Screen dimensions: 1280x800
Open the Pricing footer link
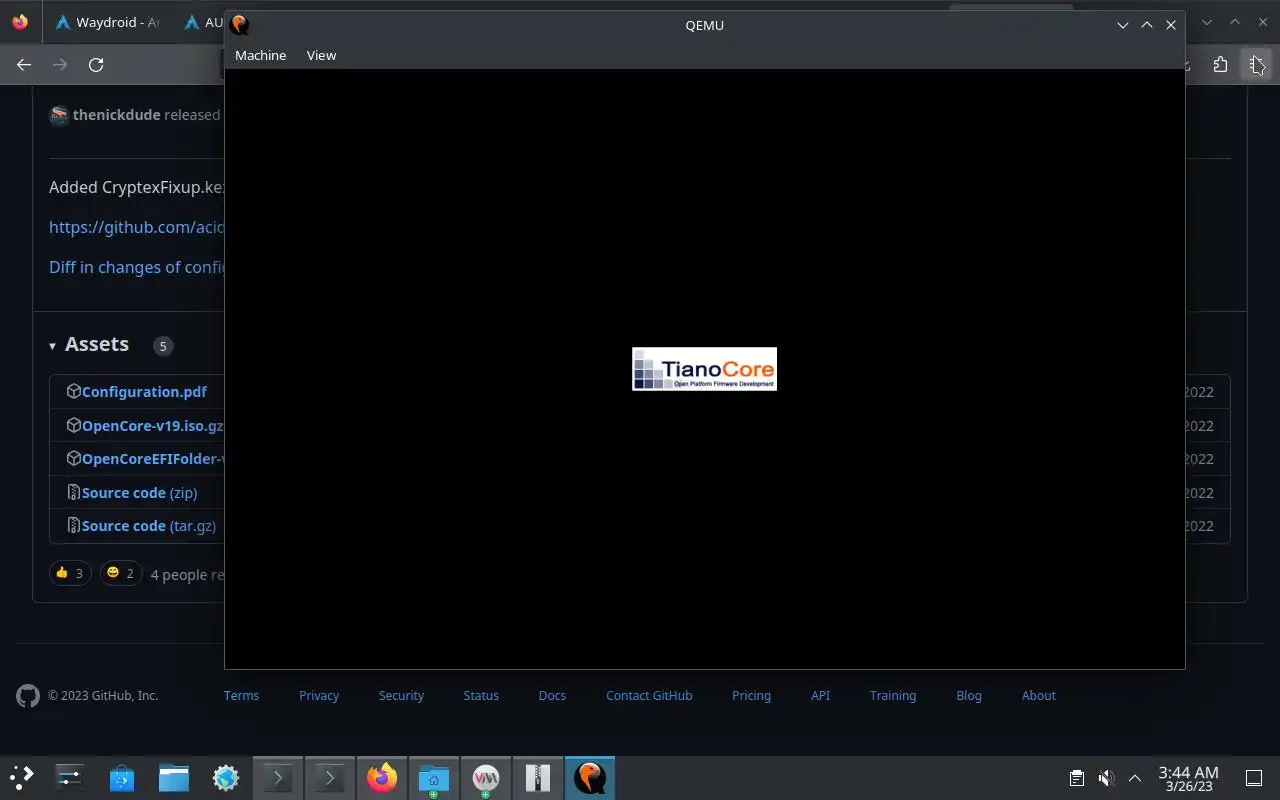click(x=751, y=696)
